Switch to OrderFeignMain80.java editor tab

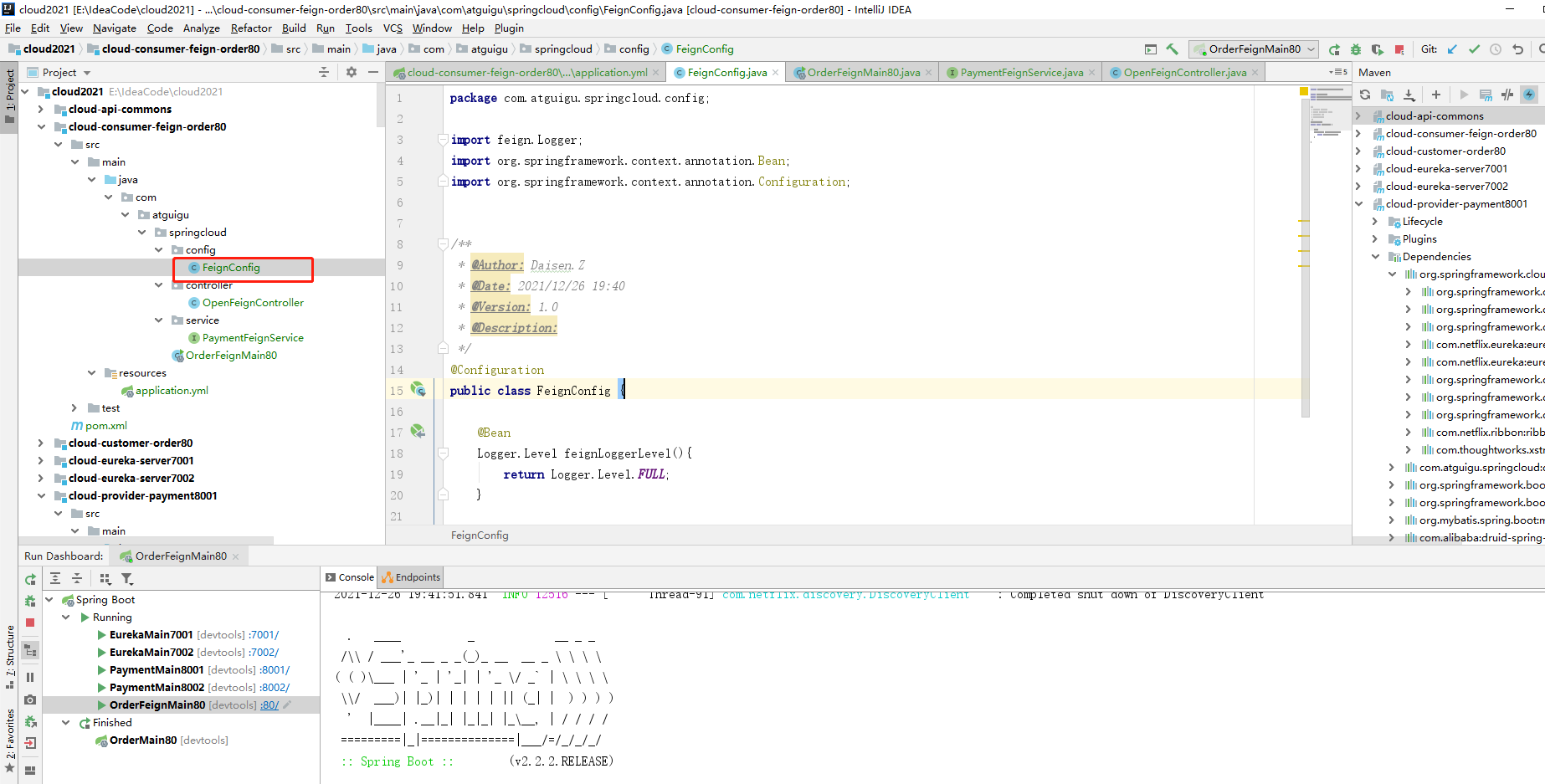click(x=862, y=73)
